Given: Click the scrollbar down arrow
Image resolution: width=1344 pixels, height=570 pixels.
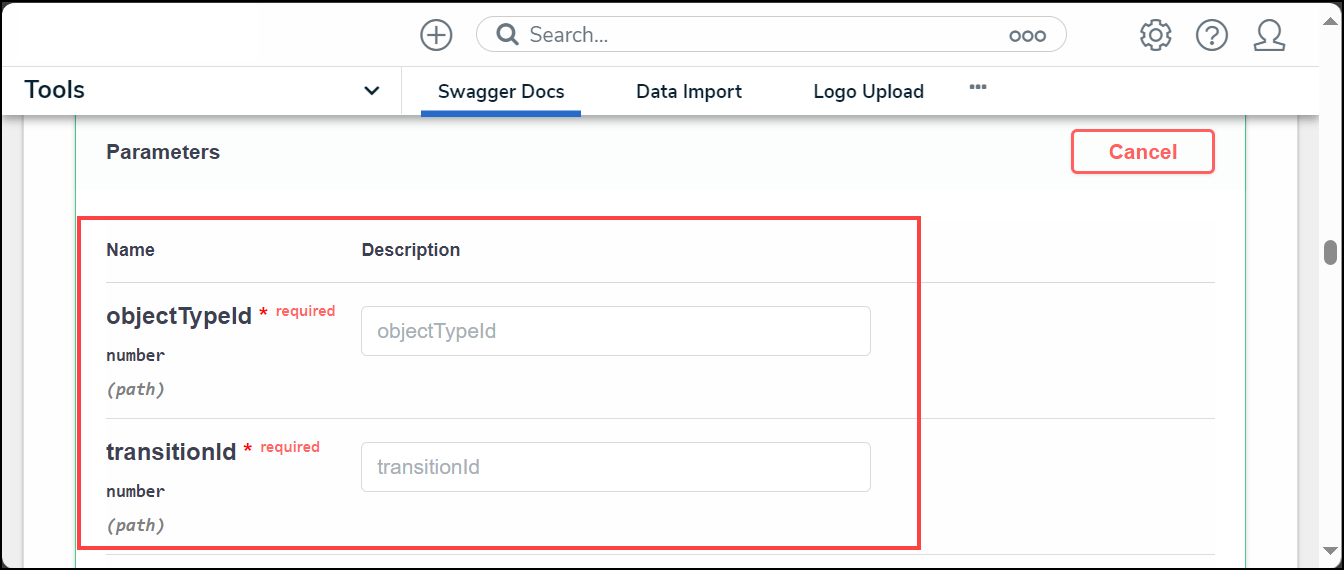Looking at the screenshot, I should click(1330, 550).
